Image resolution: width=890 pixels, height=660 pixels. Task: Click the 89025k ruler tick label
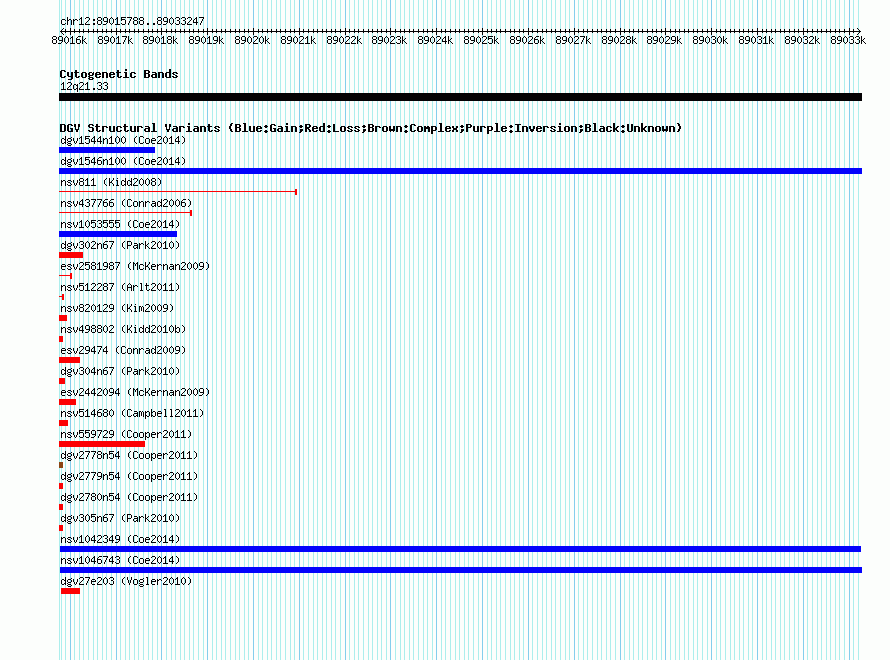click(x=481, y=40)
